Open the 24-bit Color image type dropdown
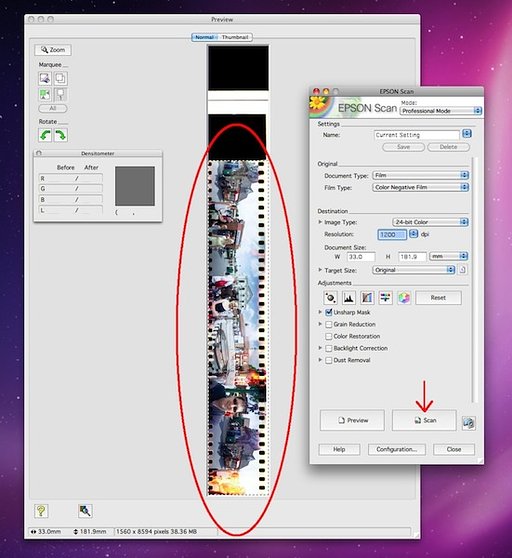The image size is (512, 558). pos(430,222)
